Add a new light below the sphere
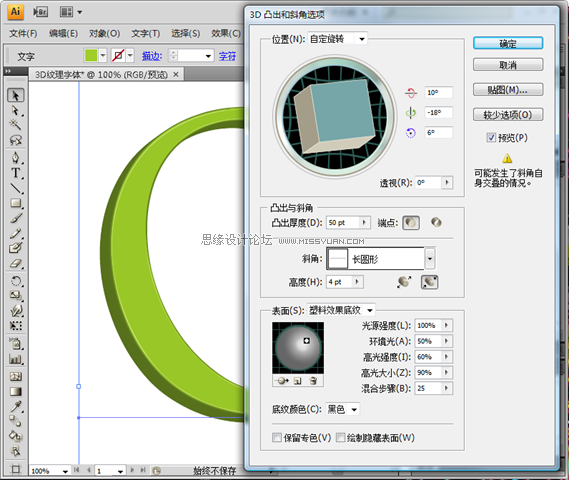Screen dimensions: 569x480 pyautogui.click(x=298, y=381)
